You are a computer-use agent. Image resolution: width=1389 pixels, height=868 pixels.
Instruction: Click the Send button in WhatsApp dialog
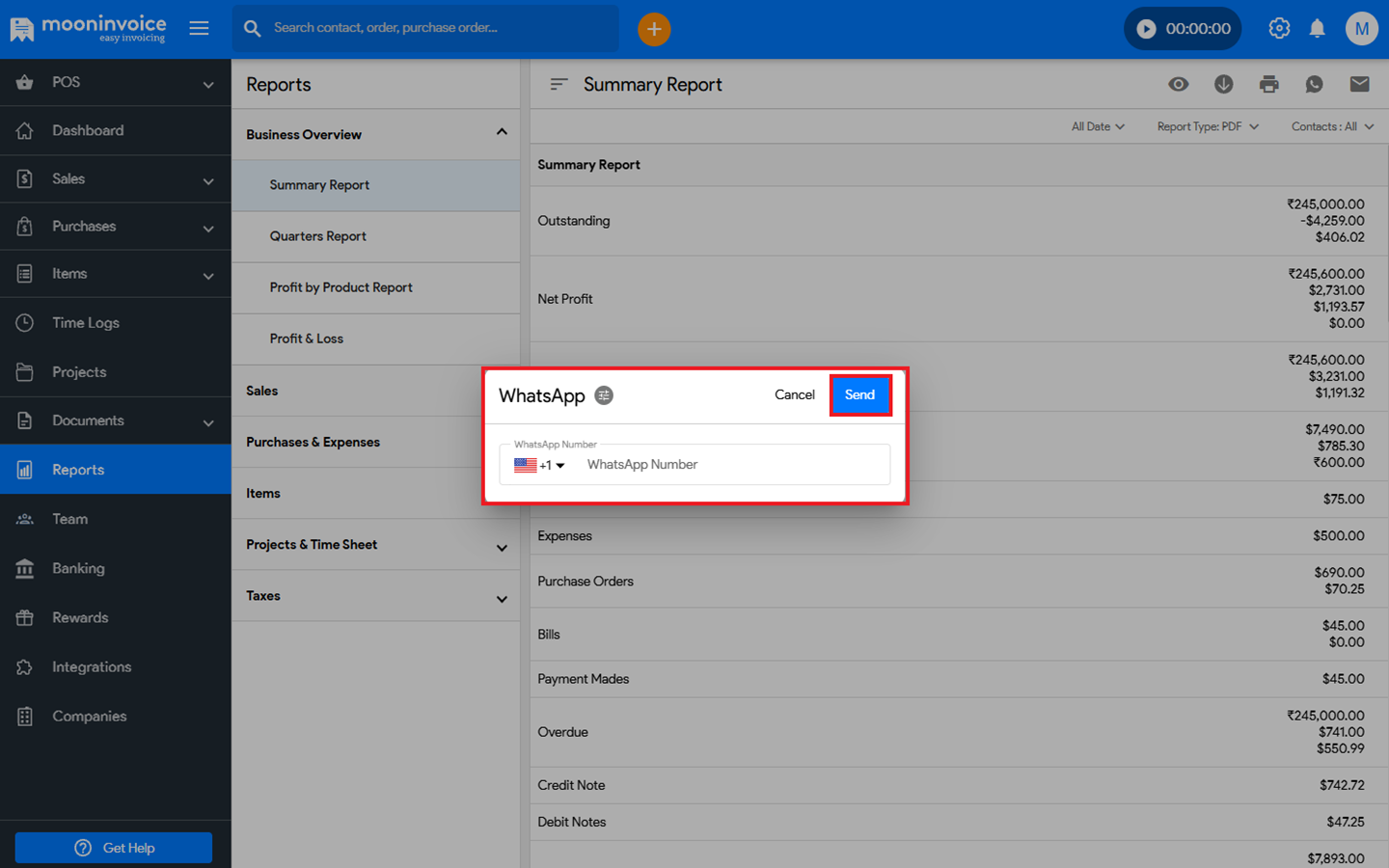pyautogui.click(x=859, y=395)
